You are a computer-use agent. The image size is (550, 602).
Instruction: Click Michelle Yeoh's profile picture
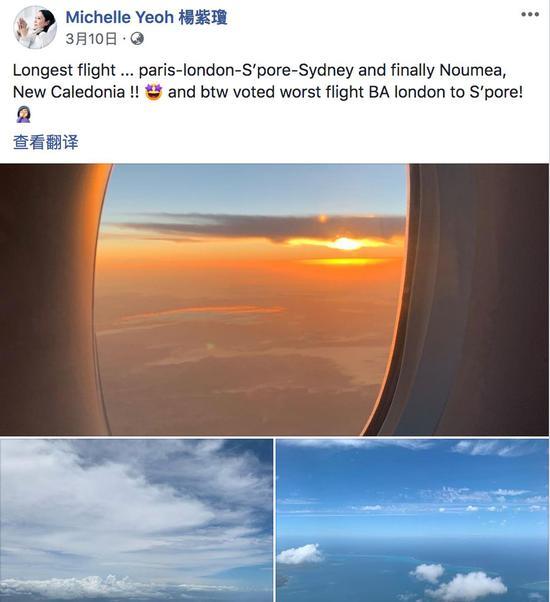point(35,28)
